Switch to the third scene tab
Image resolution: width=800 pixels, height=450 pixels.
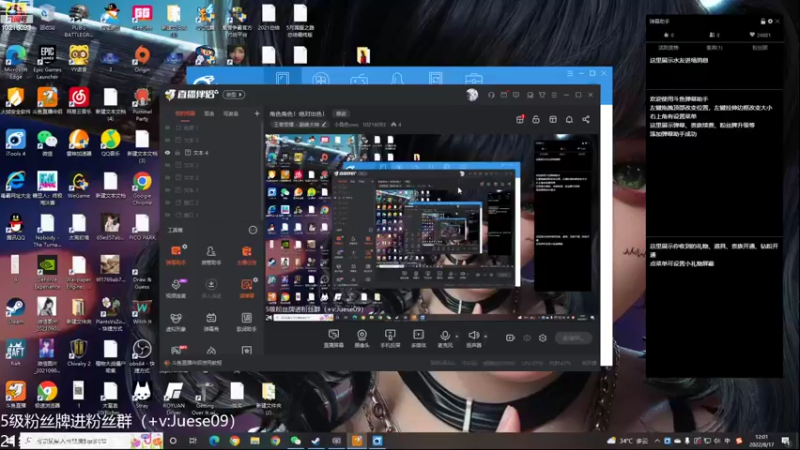click(x=231, y=113)
